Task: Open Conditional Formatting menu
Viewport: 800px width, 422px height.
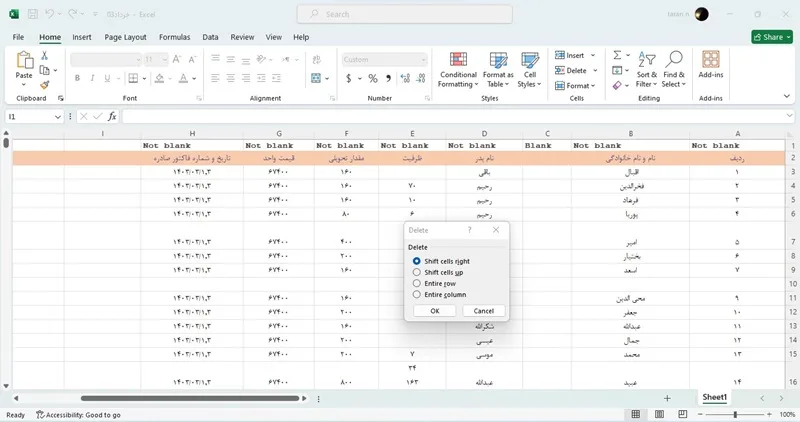Action: 458,70
